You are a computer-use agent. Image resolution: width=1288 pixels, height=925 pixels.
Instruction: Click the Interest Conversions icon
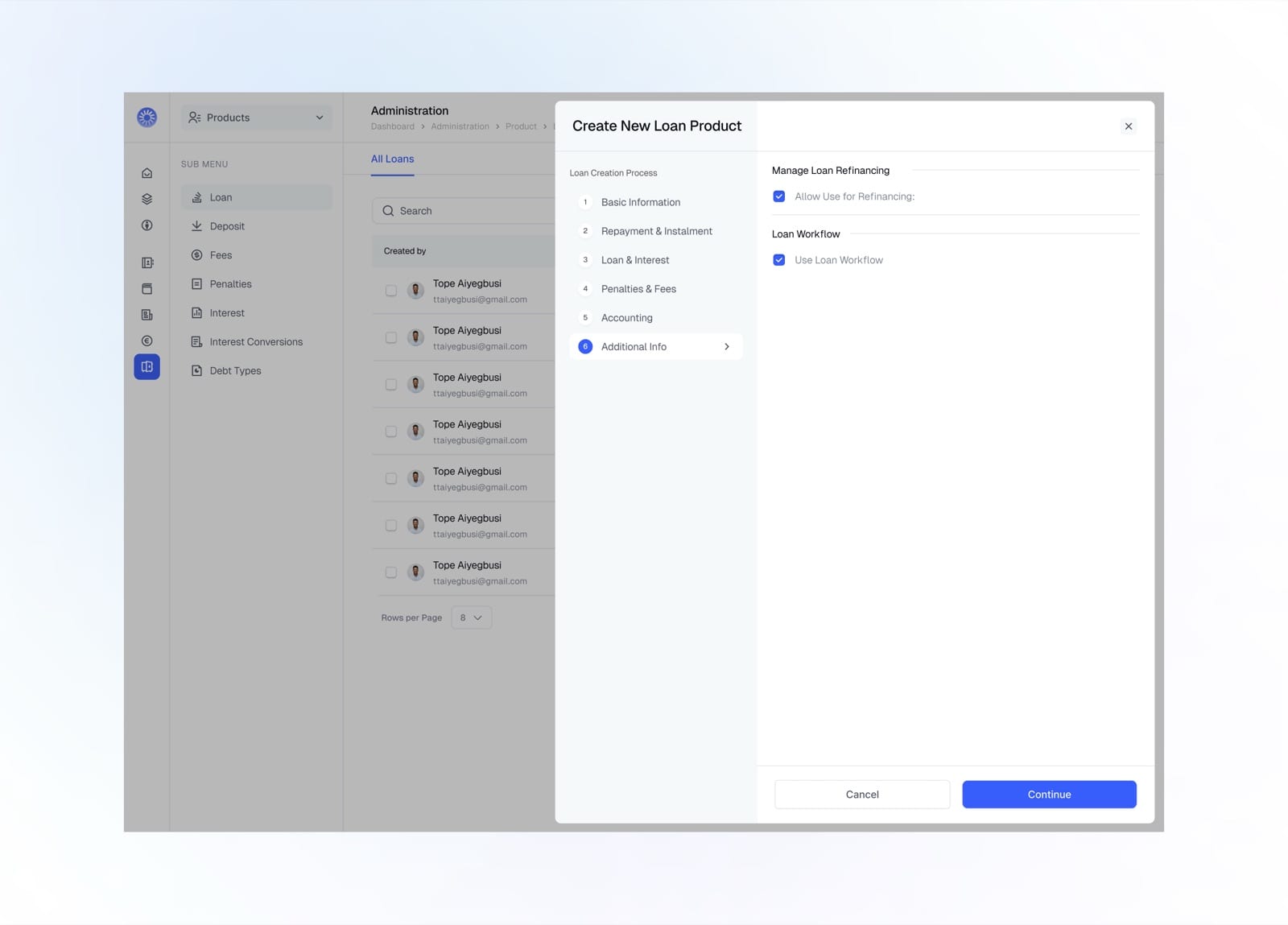click(196, 342)
